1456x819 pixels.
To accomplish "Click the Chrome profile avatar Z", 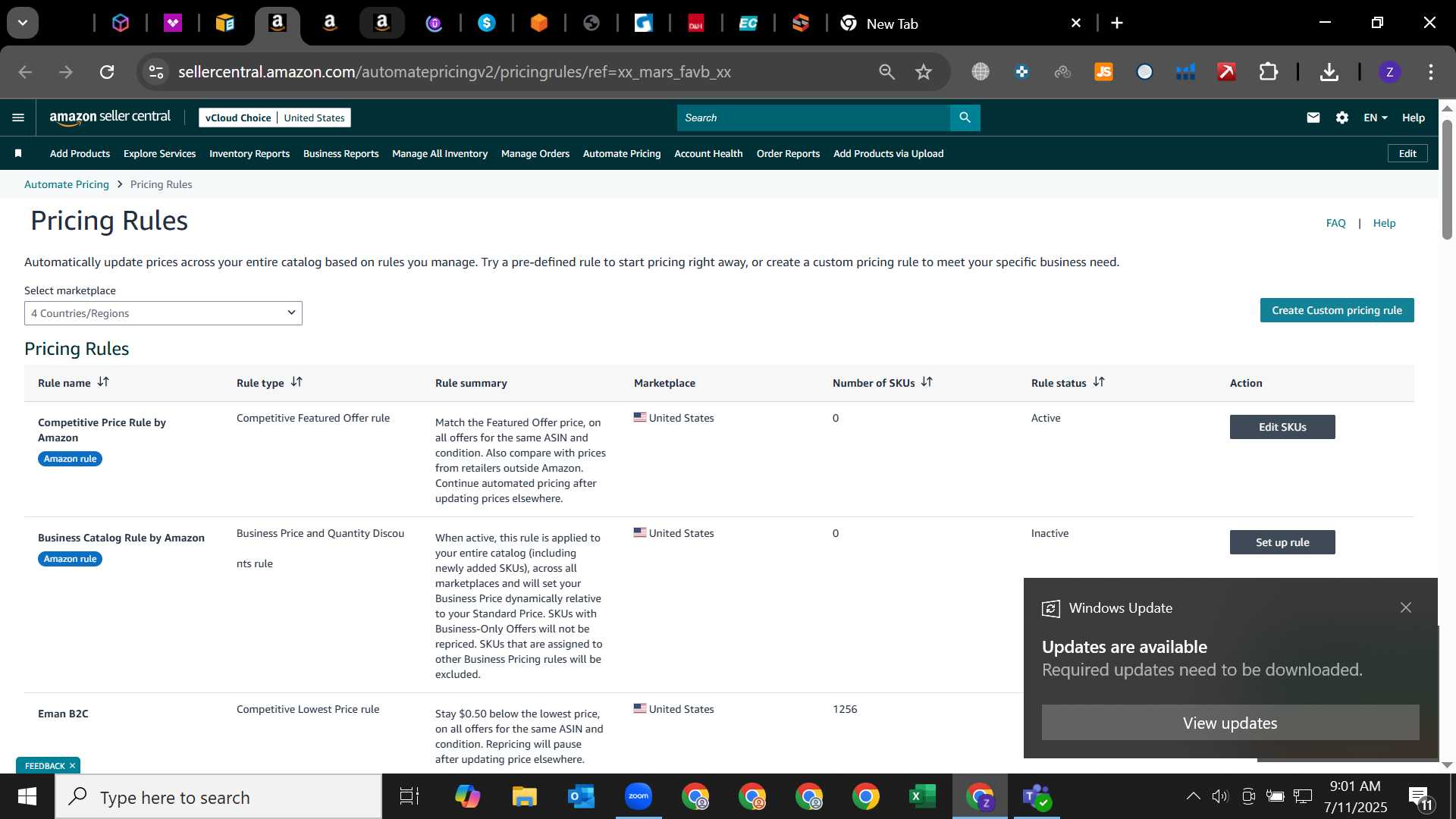I will tap(1389, 72).
